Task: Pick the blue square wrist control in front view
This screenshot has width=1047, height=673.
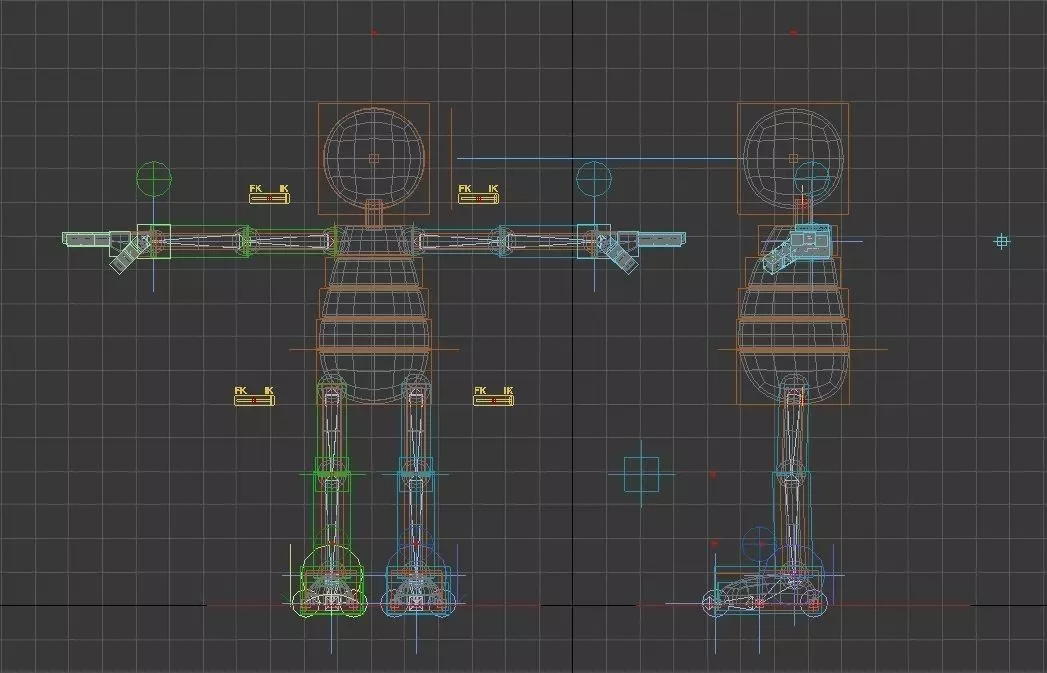Action: pos(594,241)
